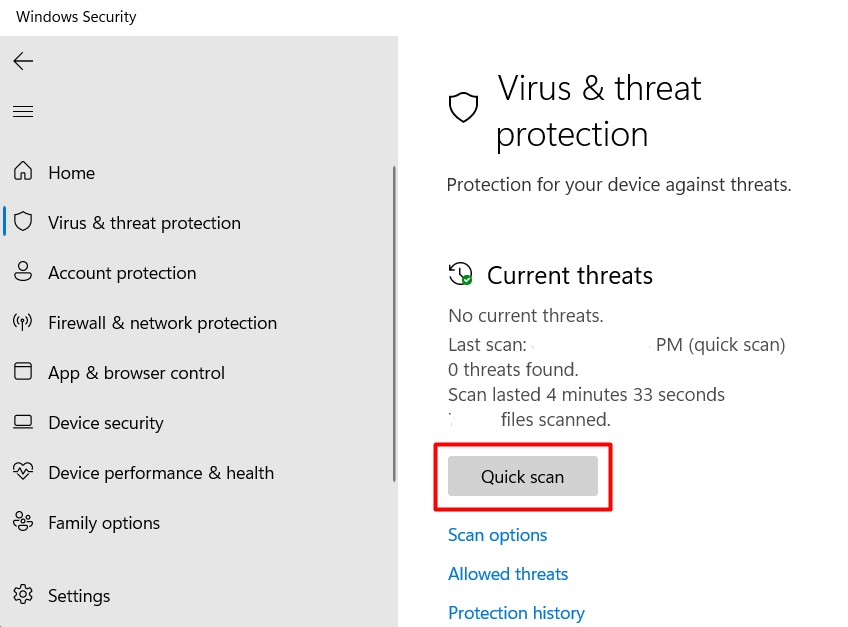The width and height of the screenshot is (848, 627).
Task: Open the Home menu item
Action: [x=71, y=173]
